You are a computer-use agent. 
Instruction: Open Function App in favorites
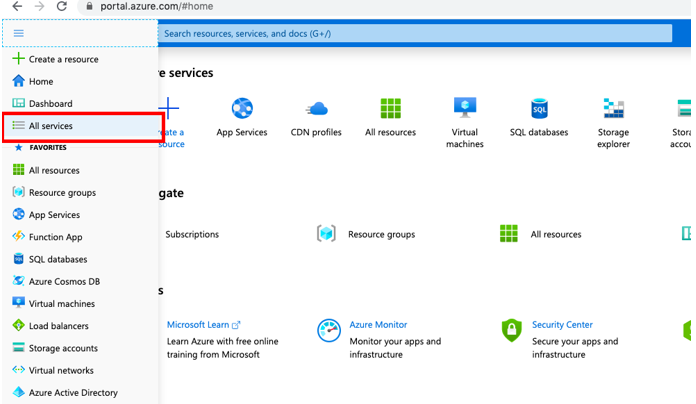[55, 237]
